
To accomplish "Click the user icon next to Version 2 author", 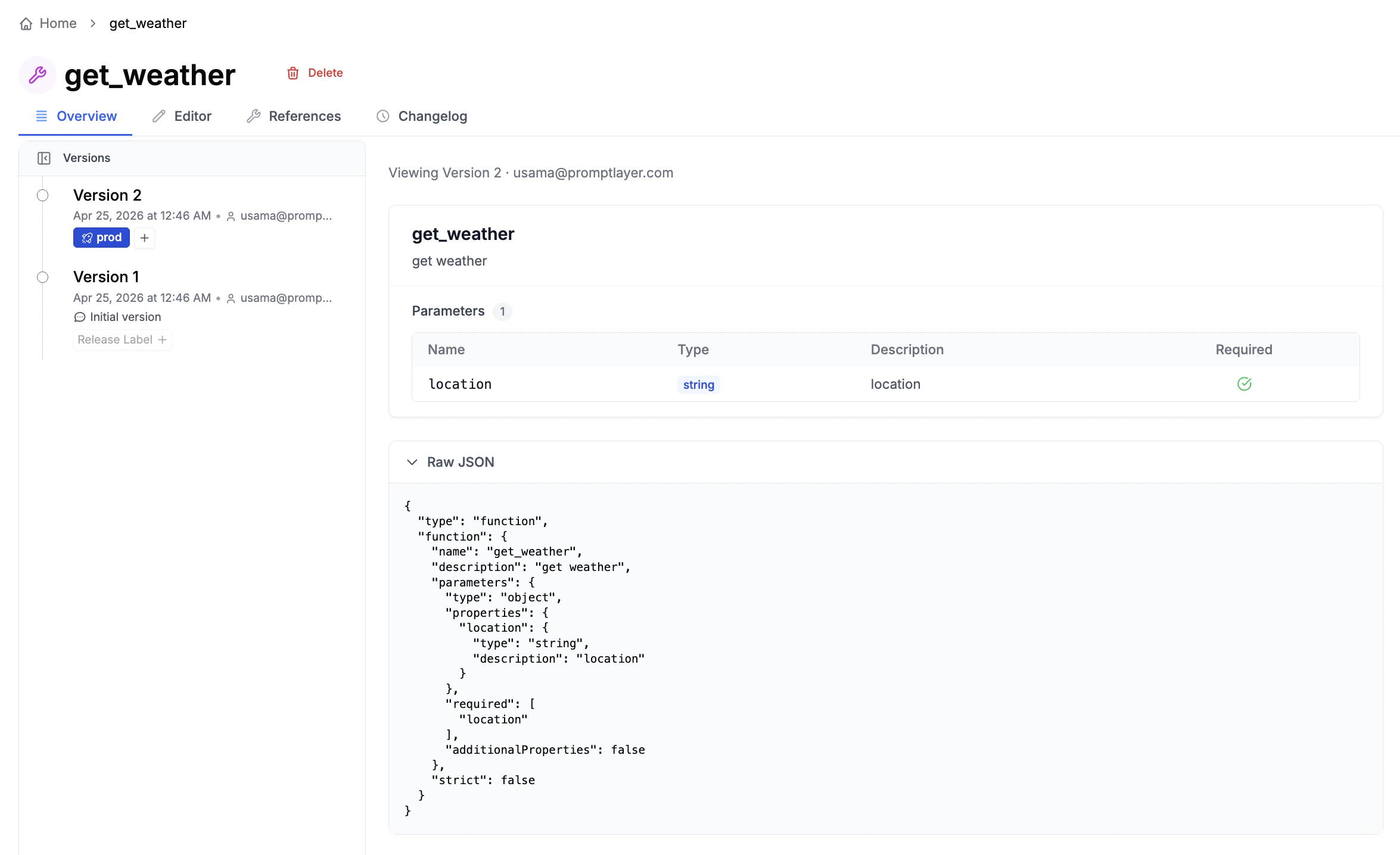I will 230,216.
